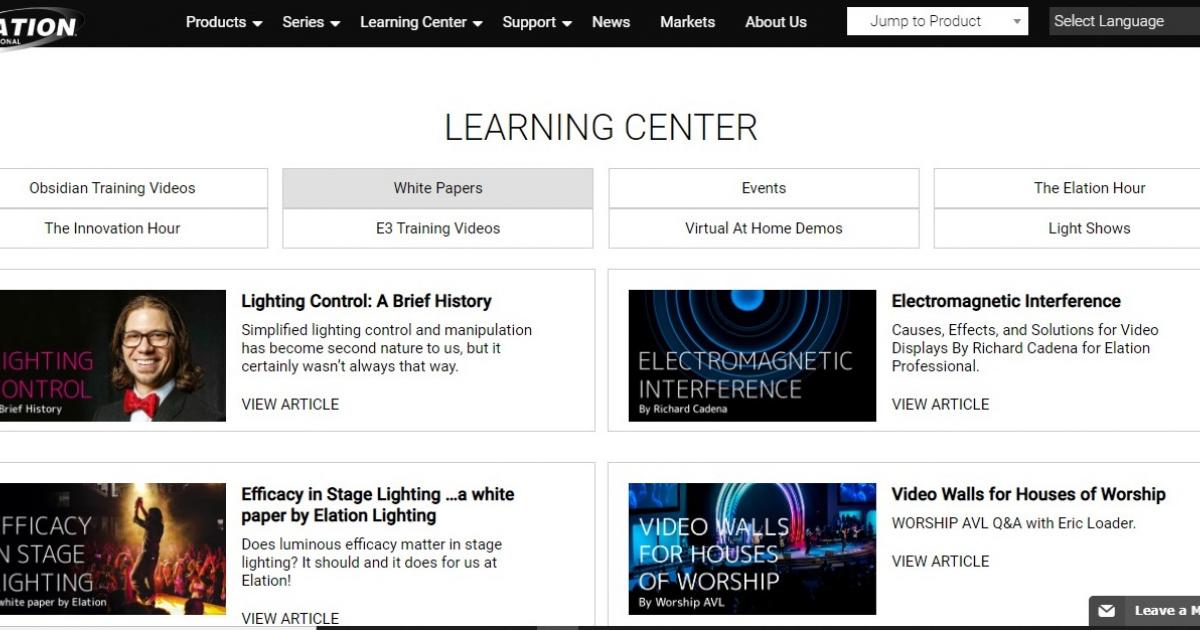Select the Events tab
This screenshot has width=1200, height=630.
coord(764,188)
